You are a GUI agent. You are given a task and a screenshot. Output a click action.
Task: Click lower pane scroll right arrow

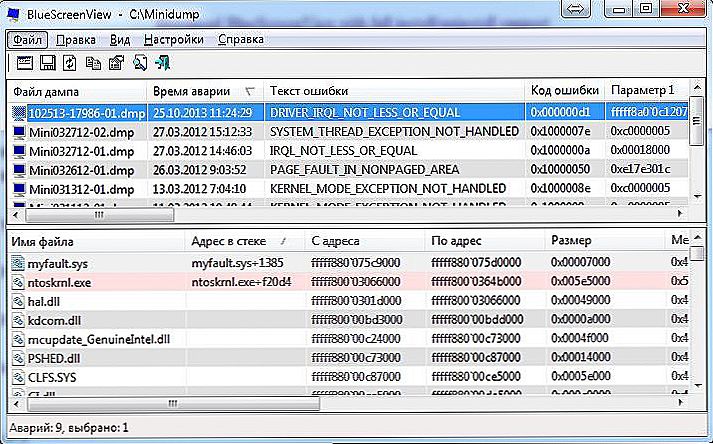[680, 404]
